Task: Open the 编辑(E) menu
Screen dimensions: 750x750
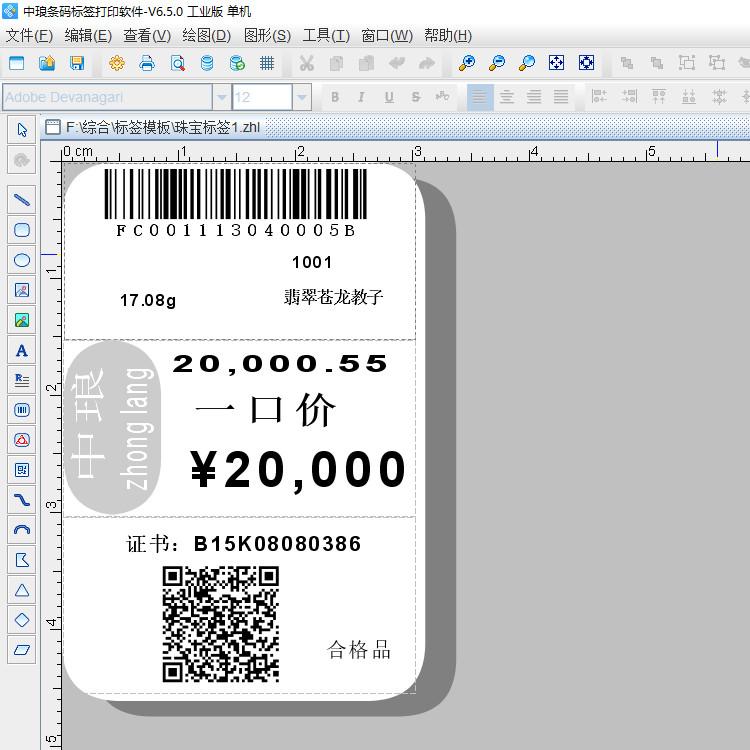Action: coord(88,35)
